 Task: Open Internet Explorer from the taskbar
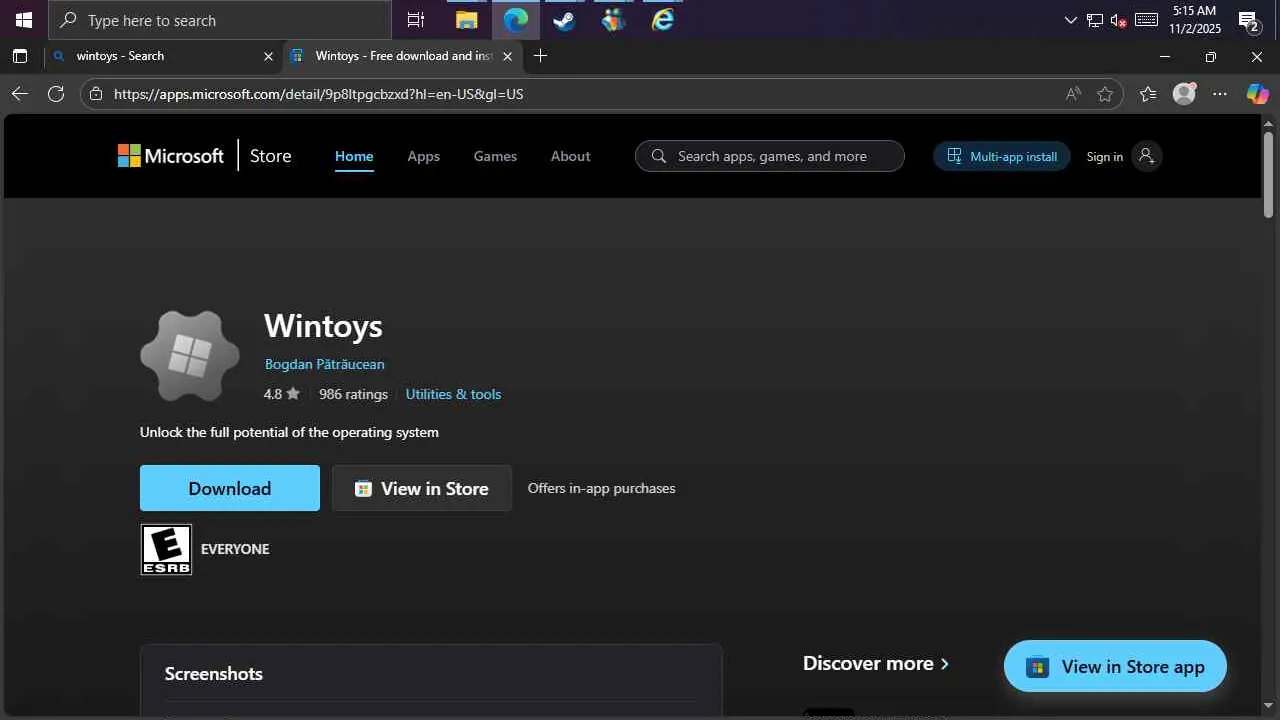coord(663,20)
